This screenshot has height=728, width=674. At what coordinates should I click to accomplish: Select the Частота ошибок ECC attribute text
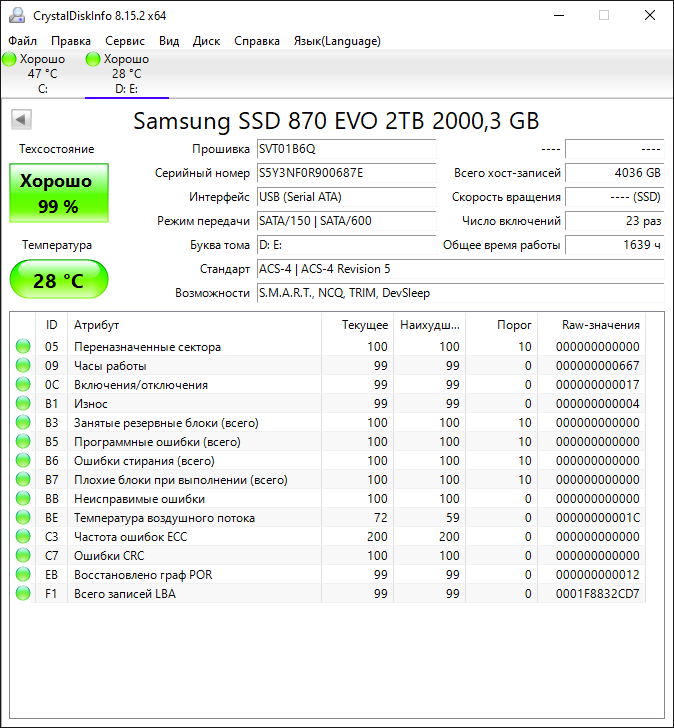pos(130,537)
